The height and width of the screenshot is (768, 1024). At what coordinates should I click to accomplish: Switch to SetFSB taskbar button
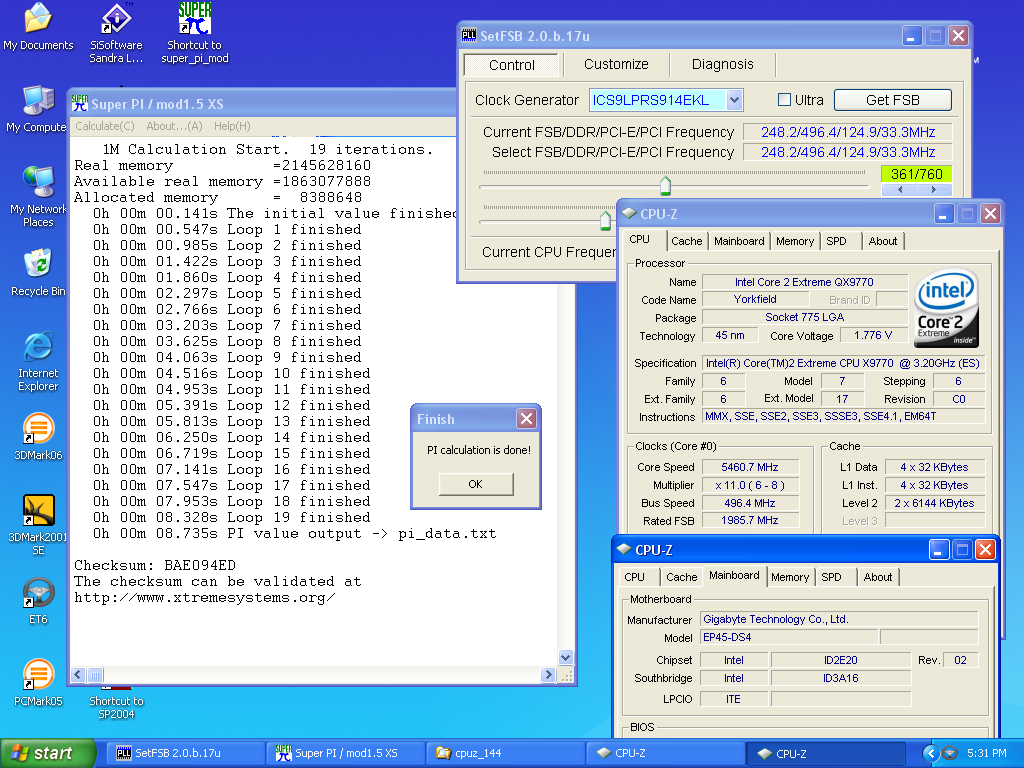click(x=185, y=753)
